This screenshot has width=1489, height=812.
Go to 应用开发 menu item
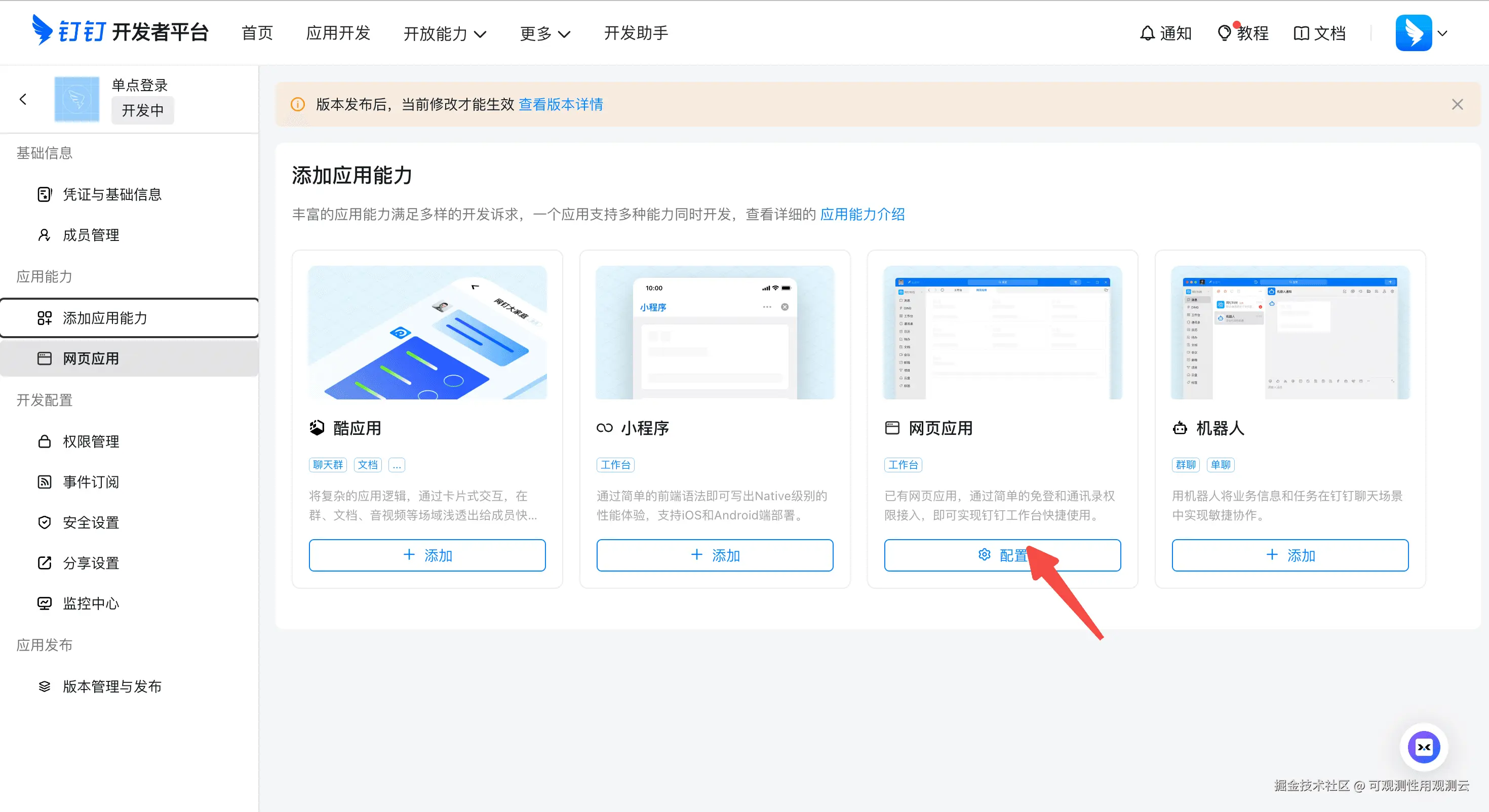338,33
